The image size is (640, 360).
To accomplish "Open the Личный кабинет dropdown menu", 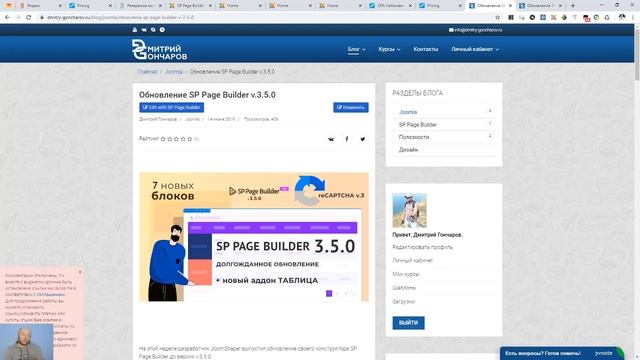I will tap(475, 49).
